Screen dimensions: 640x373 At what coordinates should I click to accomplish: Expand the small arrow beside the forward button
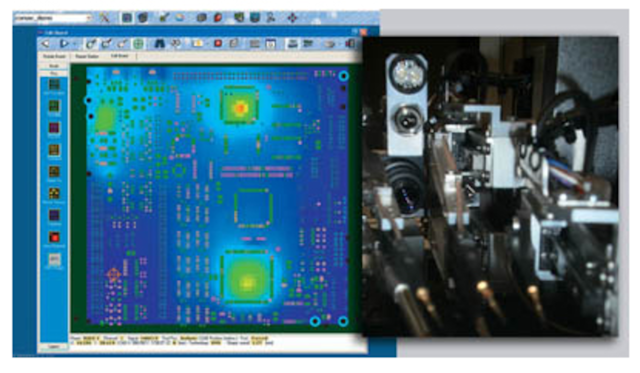click(x=75, y=44)
